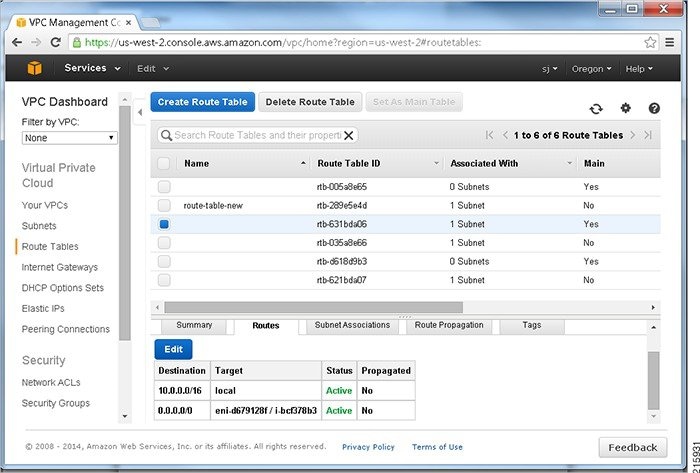The image size is (700, 473).
Task: Open DHCP Options Sets in sidebar
Action: pyautogui.click(x=62, y=288)
